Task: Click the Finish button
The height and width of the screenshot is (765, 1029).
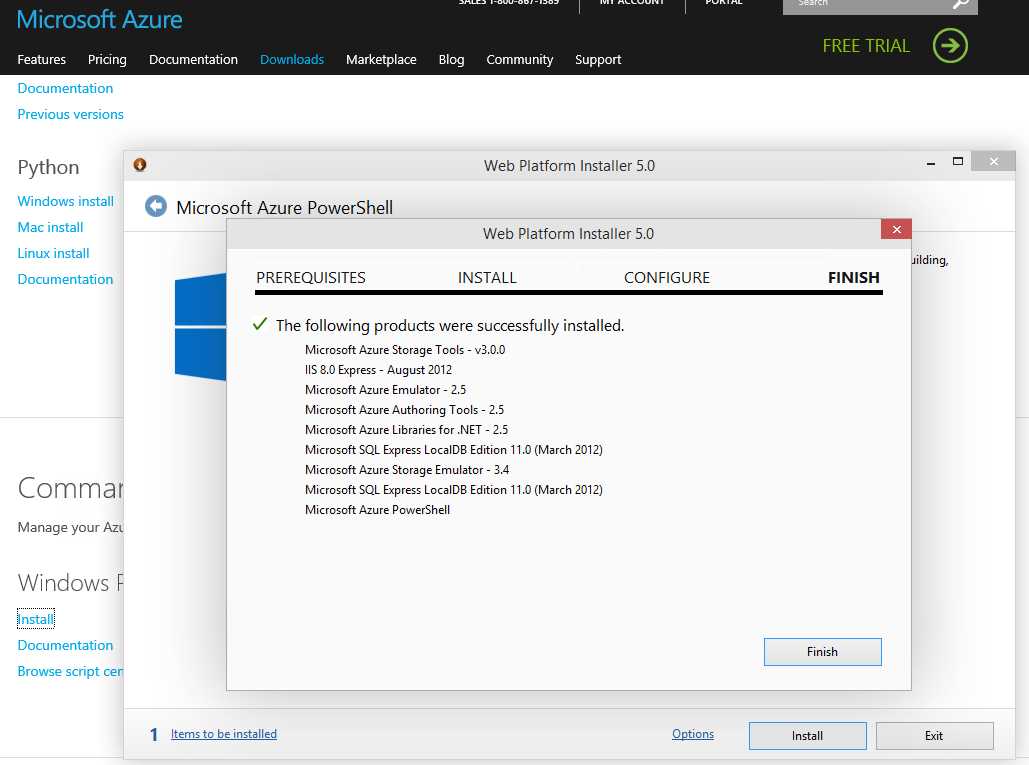Action: pos(822,651)
